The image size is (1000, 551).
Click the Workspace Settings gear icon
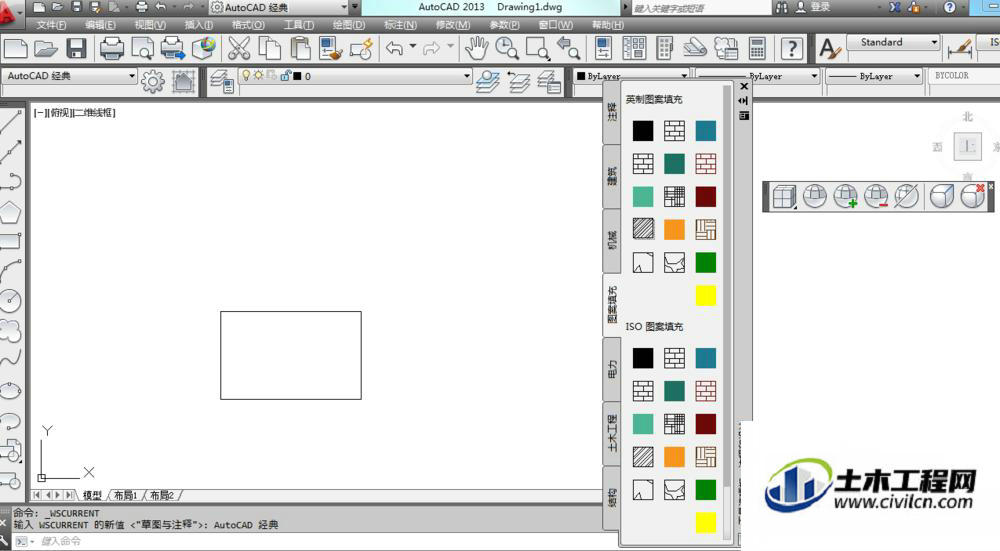point(152,81)
